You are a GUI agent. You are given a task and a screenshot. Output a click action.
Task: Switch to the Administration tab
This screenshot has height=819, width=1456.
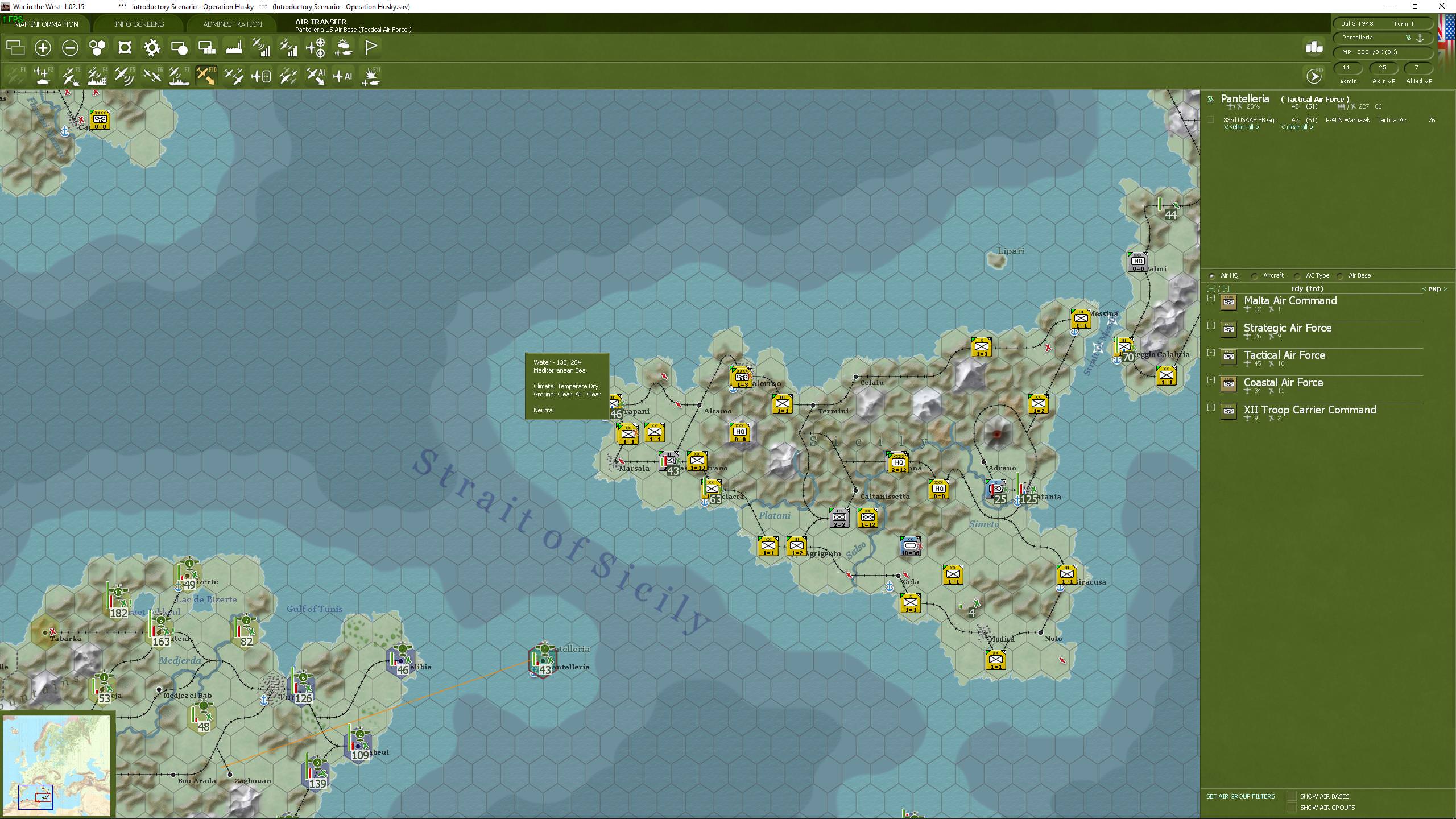[x=232, y=24]
